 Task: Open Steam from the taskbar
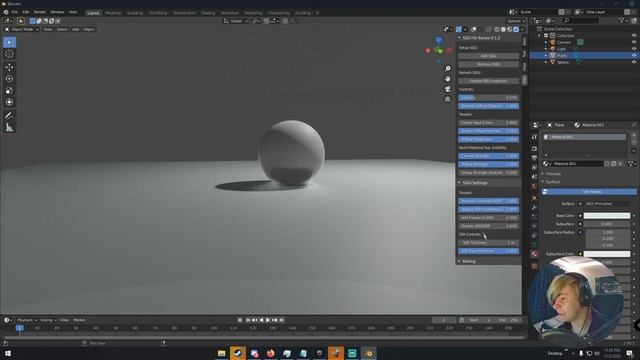coord(238,353)
